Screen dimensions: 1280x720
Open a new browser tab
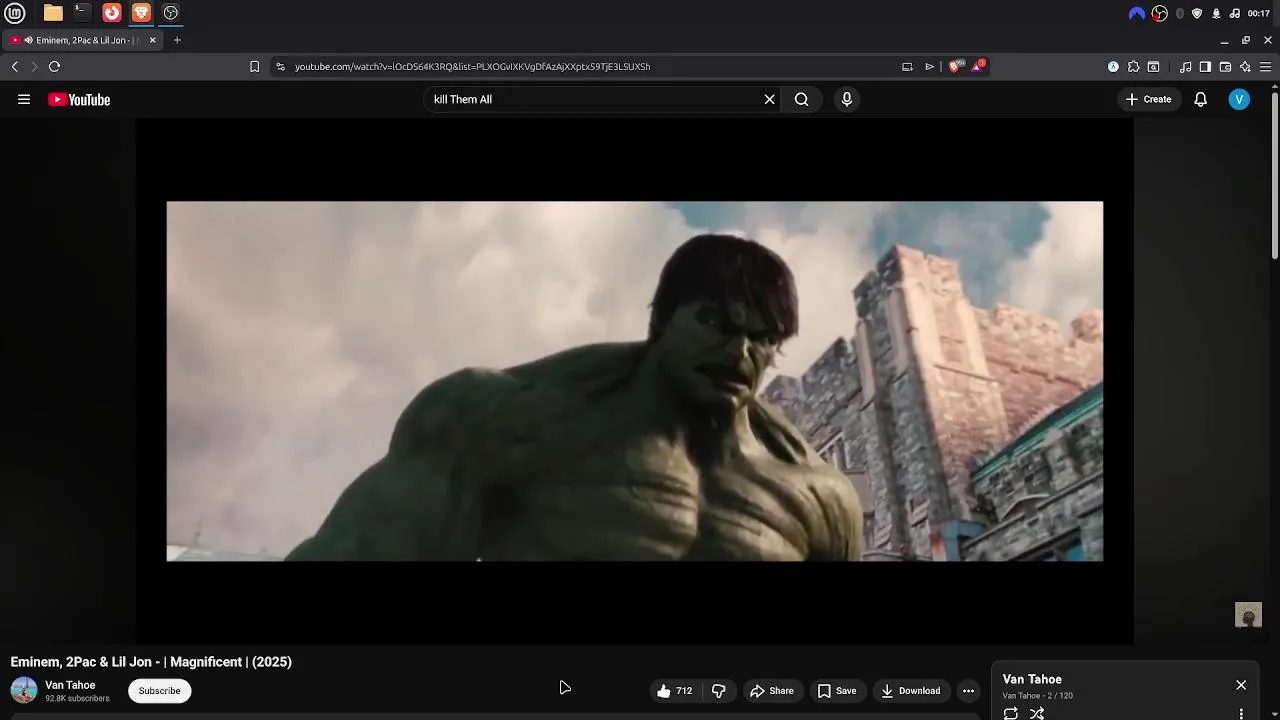pyautogui.click(x=177, y=40)
